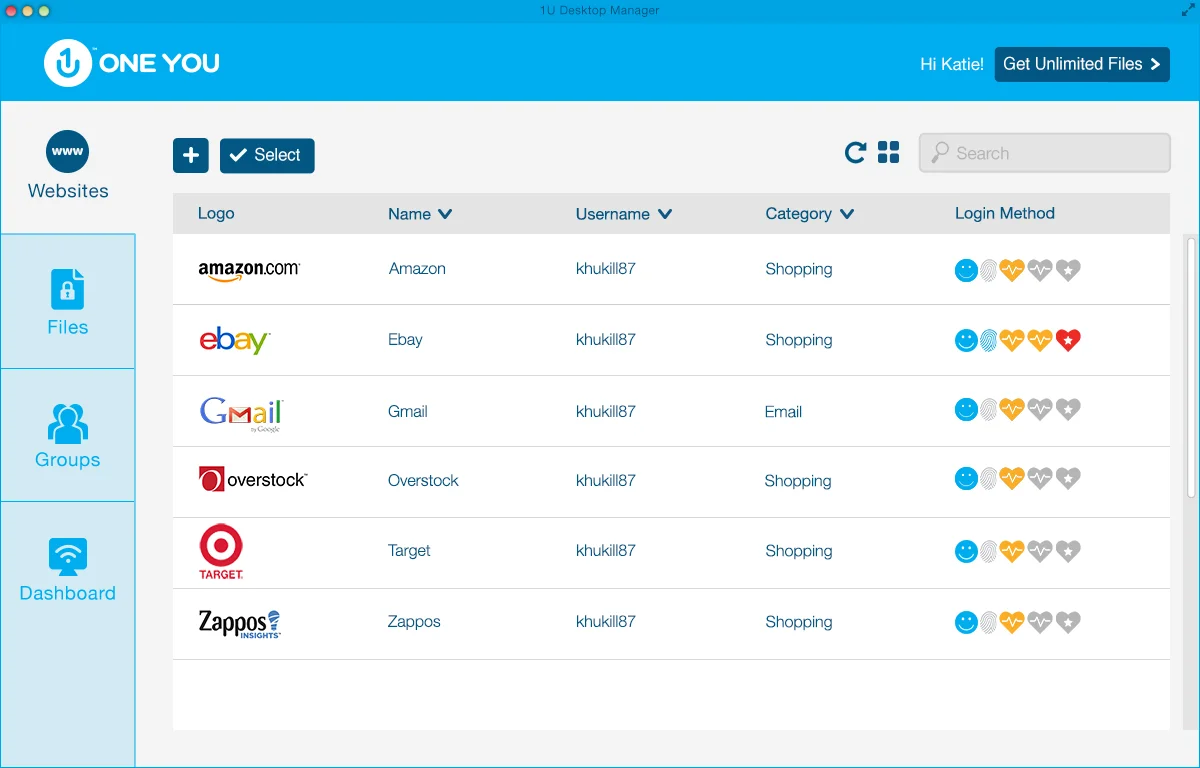The width and height of the screenshot is (1200, 768).
Task: Click the vertical scrollbar of the list
Action: point(1190,366)
